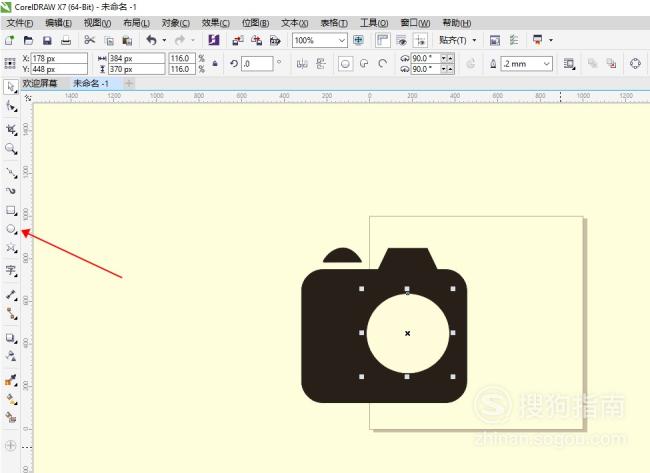This screenshot has width=650, height=473.
Task: Select the Color Eyedropper tool
Action: pyautogui.click(x=11, y=380)
